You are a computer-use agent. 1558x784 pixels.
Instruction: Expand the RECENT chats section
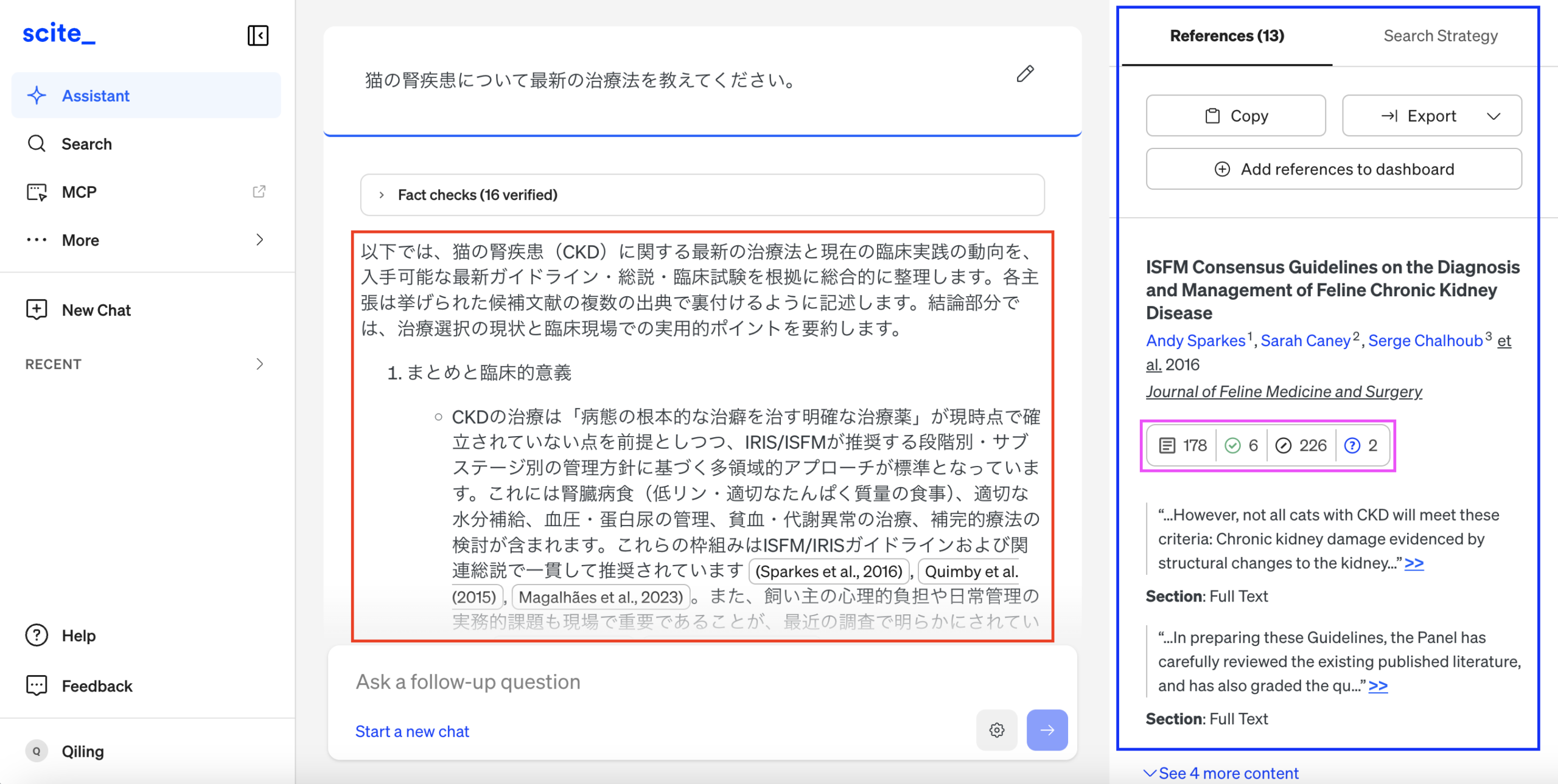pyautogui.click(x=260, y=364)
